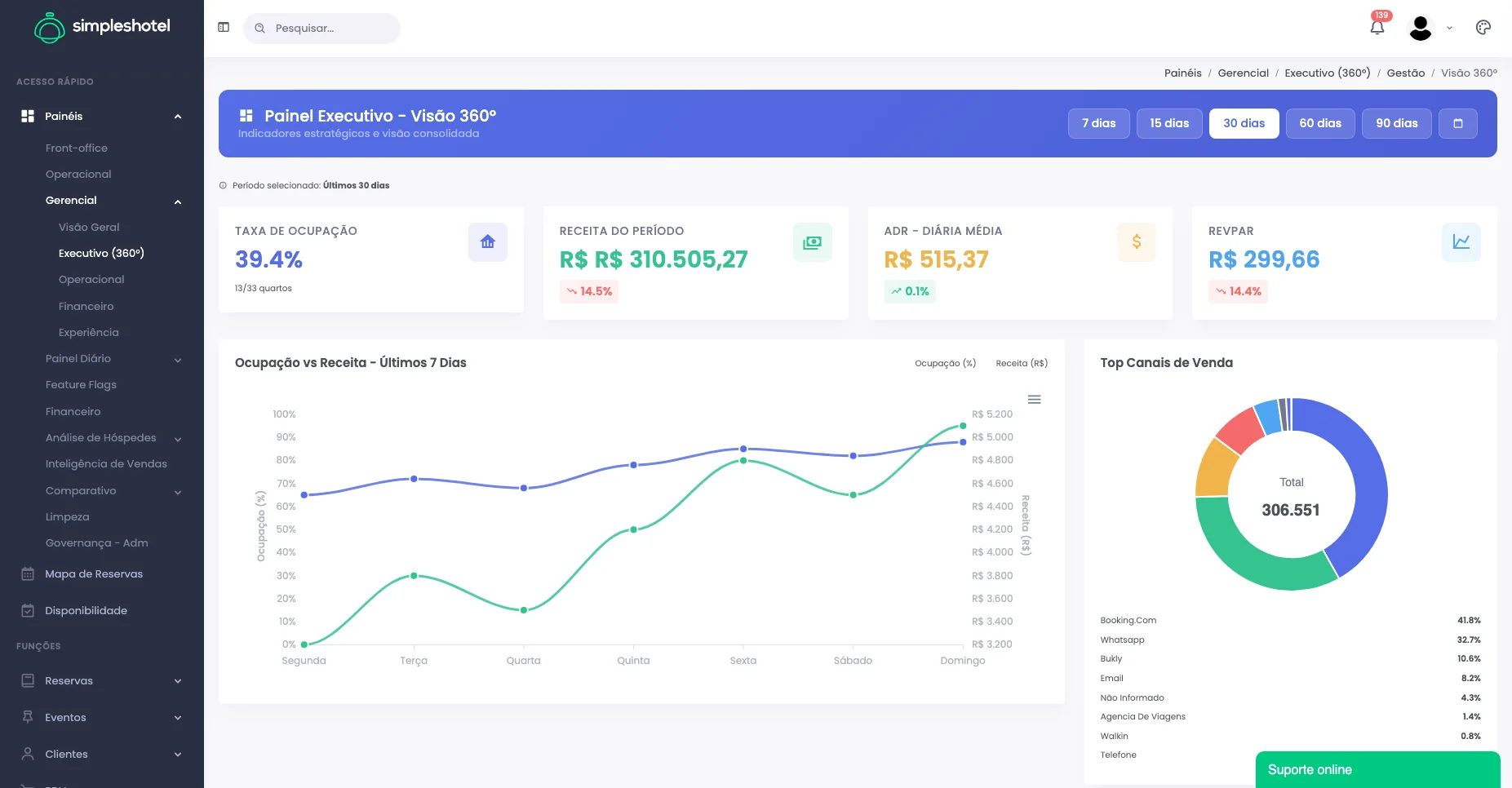Toggle the Receita (R$) legend series
1512x788 pixels.
click(1022, 363)
